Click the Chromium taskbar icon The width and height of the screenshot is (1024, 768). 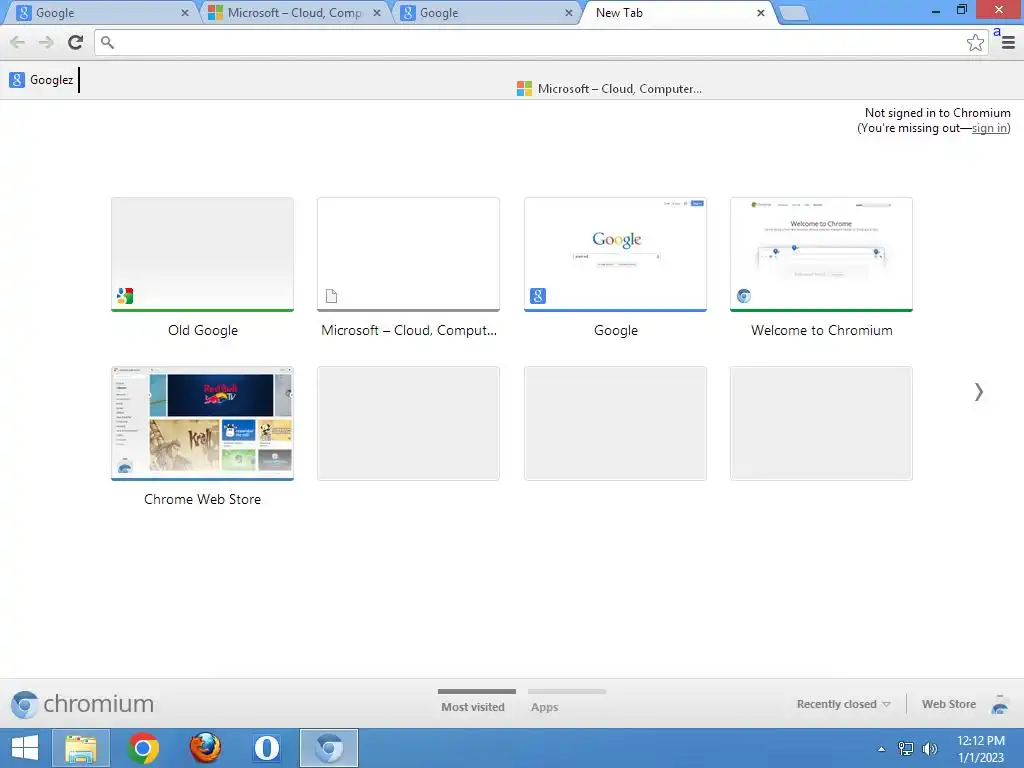(329, 748)
